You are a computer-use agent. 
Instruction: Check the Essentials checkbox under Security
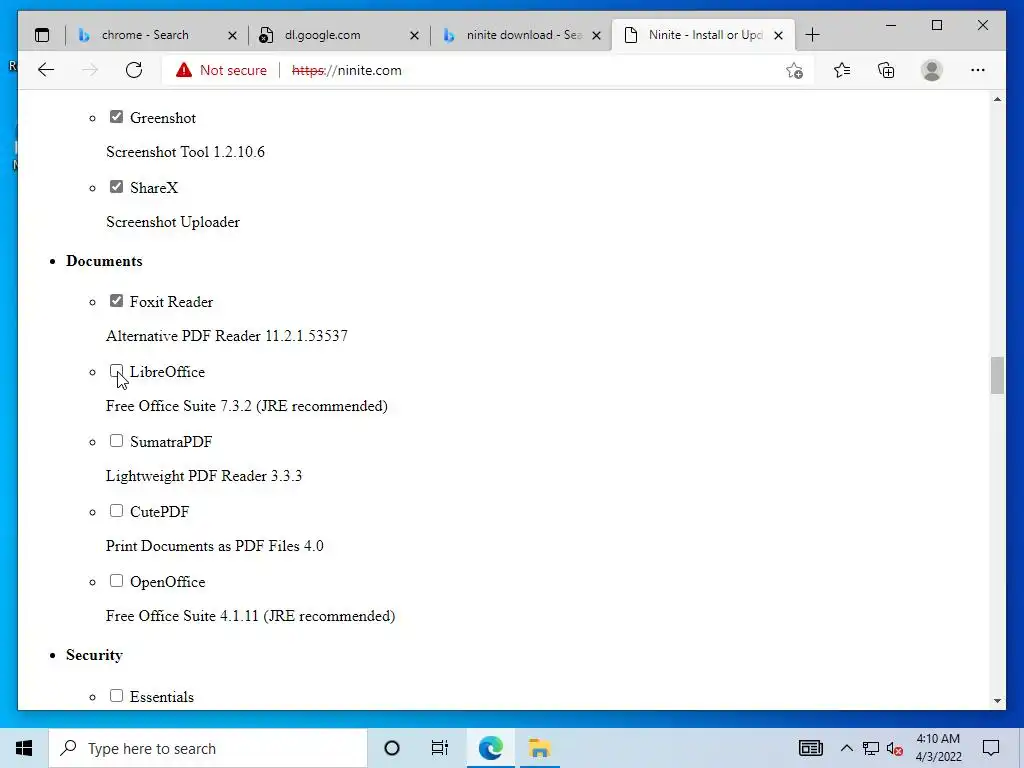click(x=116, y=696)
